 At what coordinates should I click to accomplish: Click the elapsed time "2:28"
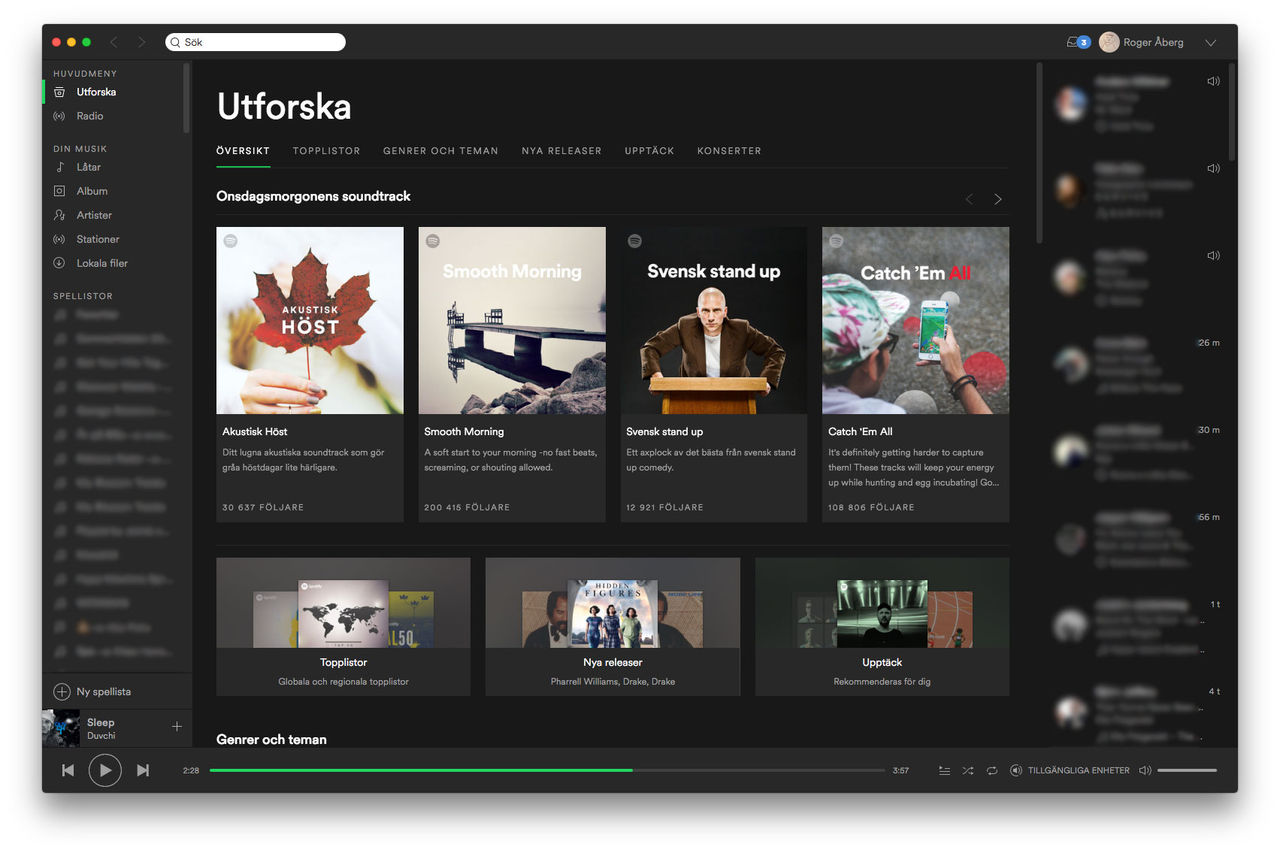tap(191, 771)
